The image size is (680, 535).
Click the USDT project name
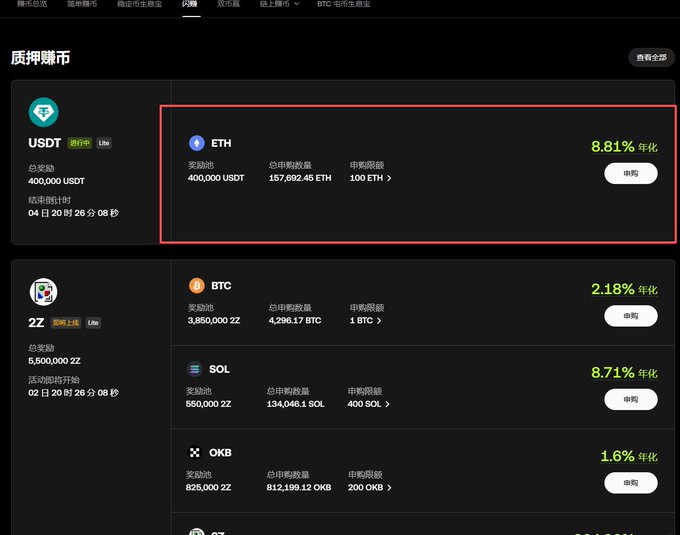[x=44, y=143]
